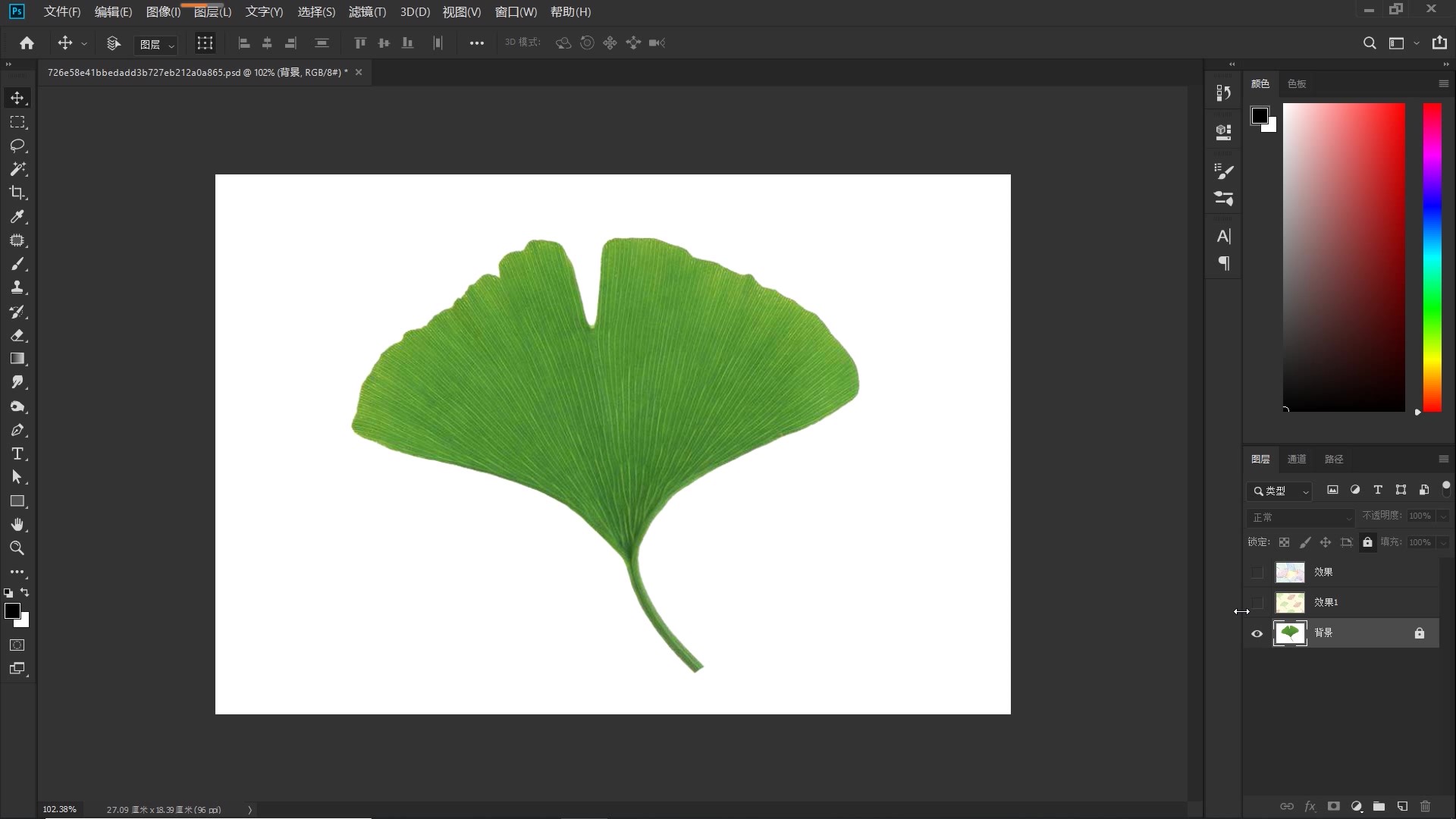Select the Eyedropper tool

[17, 217]
